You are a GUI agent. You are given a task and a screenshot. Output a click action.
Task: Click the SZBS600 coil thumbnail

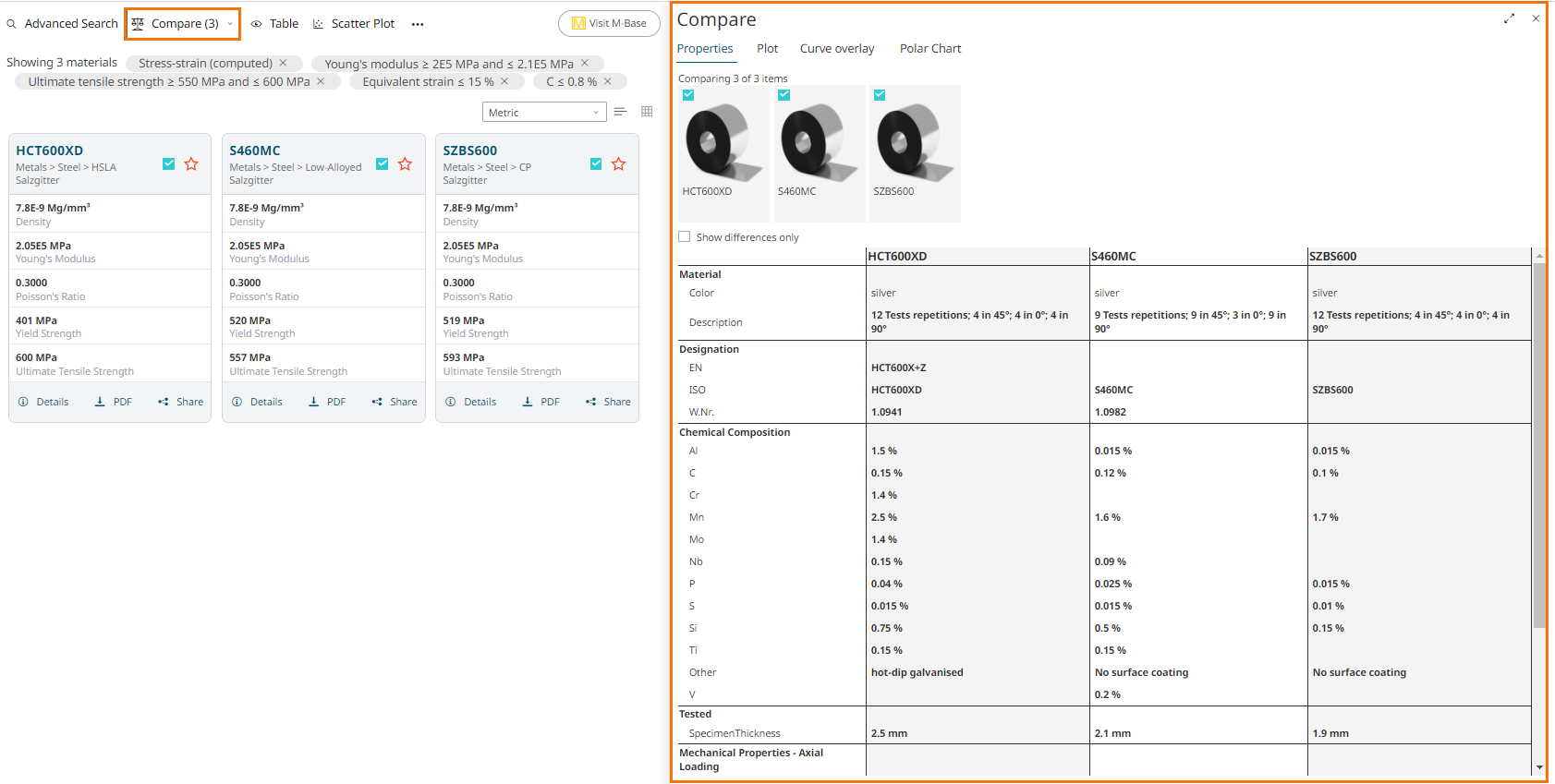tap(915, 142)
